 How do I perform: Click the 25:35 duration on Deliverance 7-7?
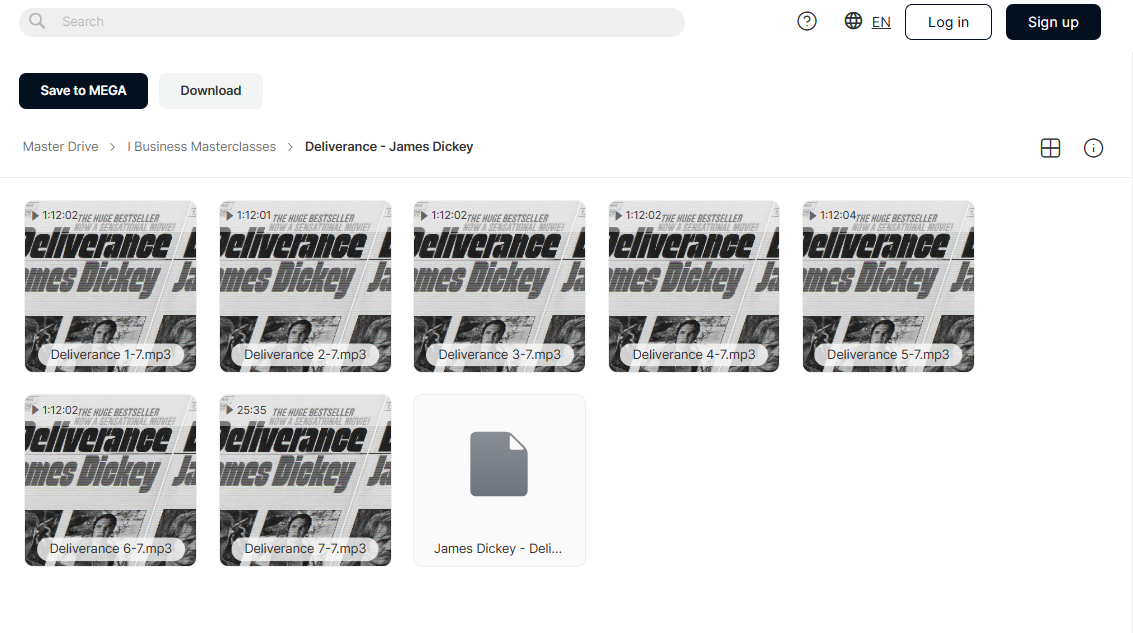(x=251, y=410)
